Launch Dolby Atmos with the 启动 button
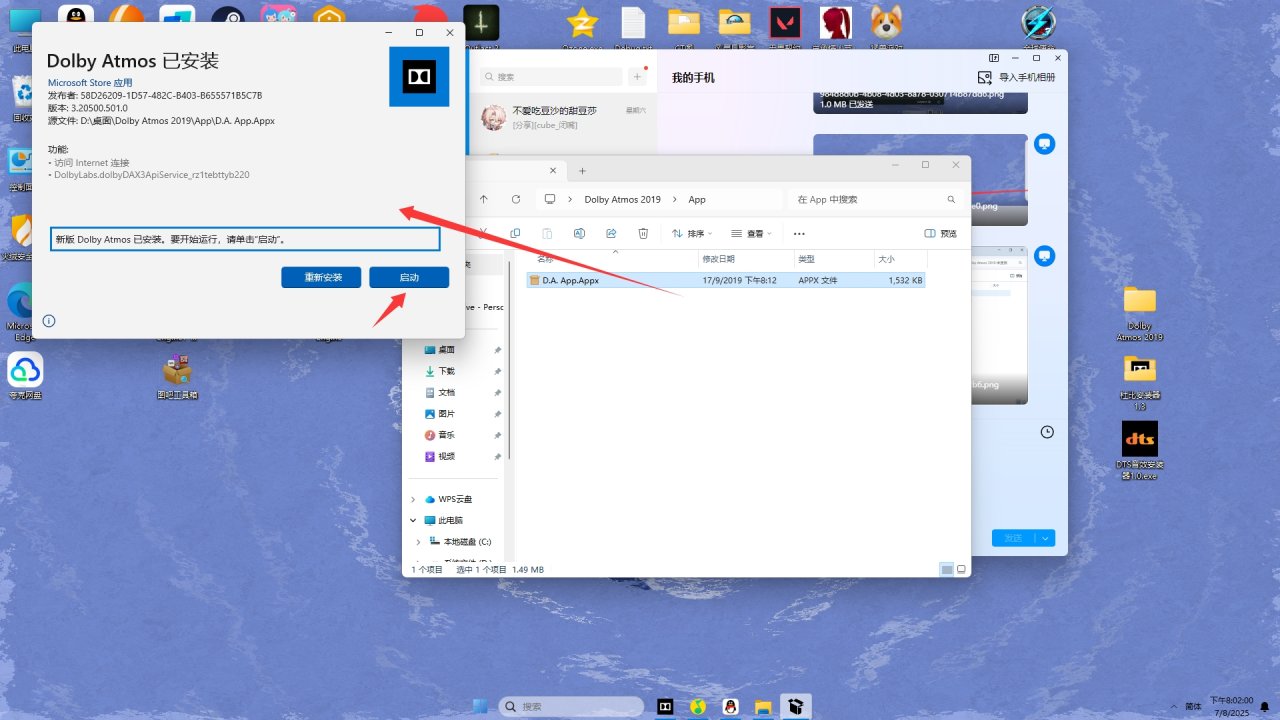 409,277
